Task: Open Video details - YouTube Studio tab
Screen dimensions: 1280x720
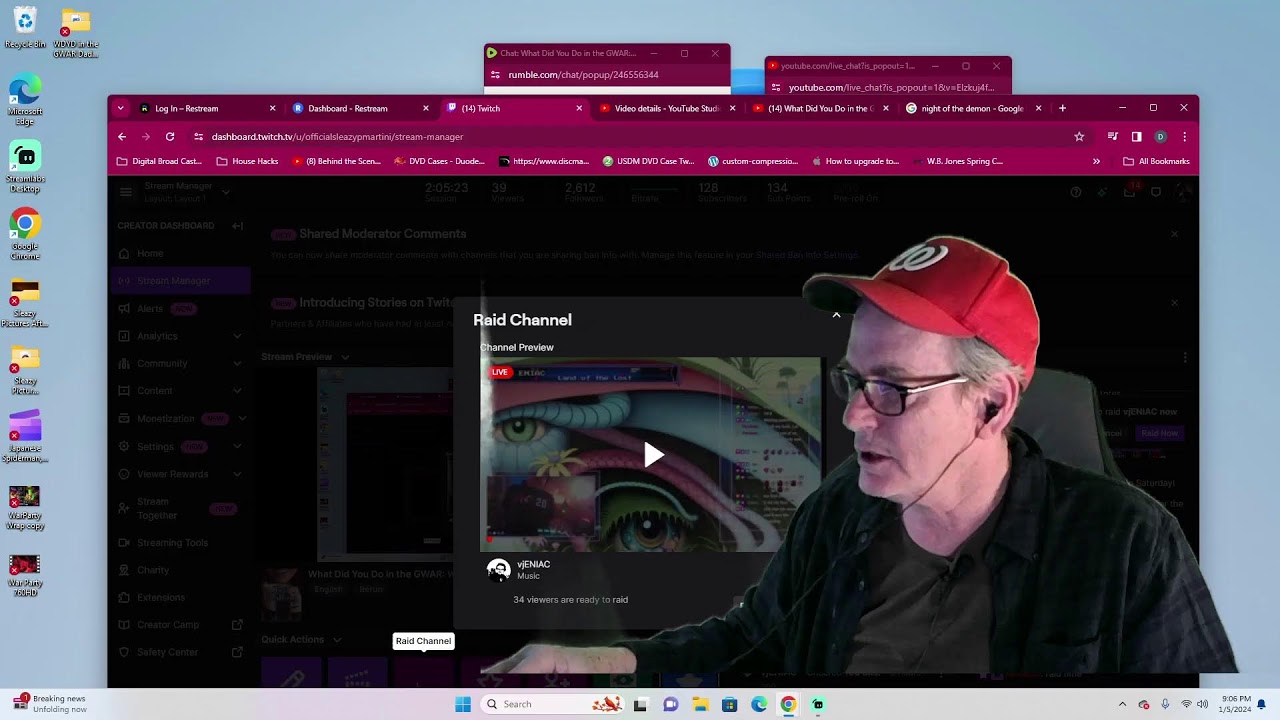Action: coord(666,108)
